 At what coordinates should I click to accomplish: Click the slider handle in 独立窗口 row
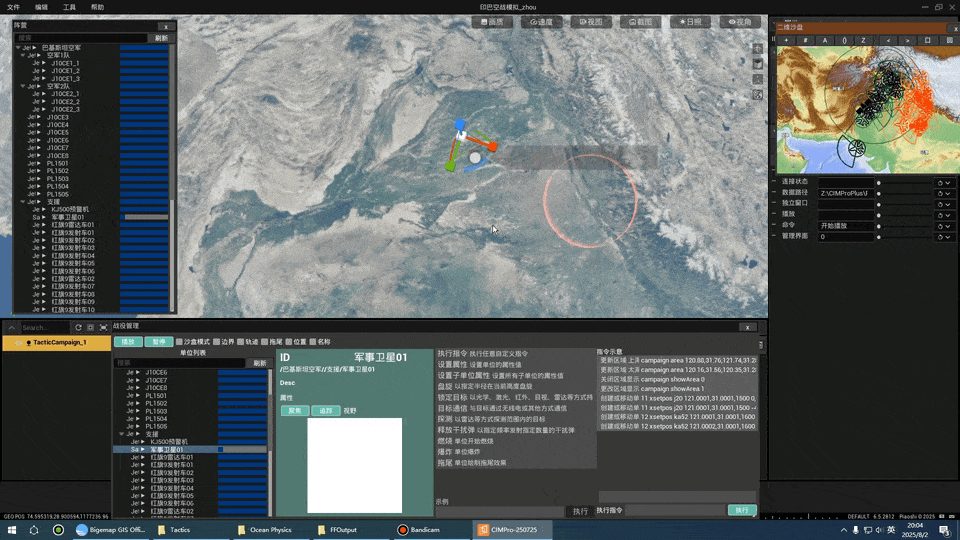tap(879, 204)
